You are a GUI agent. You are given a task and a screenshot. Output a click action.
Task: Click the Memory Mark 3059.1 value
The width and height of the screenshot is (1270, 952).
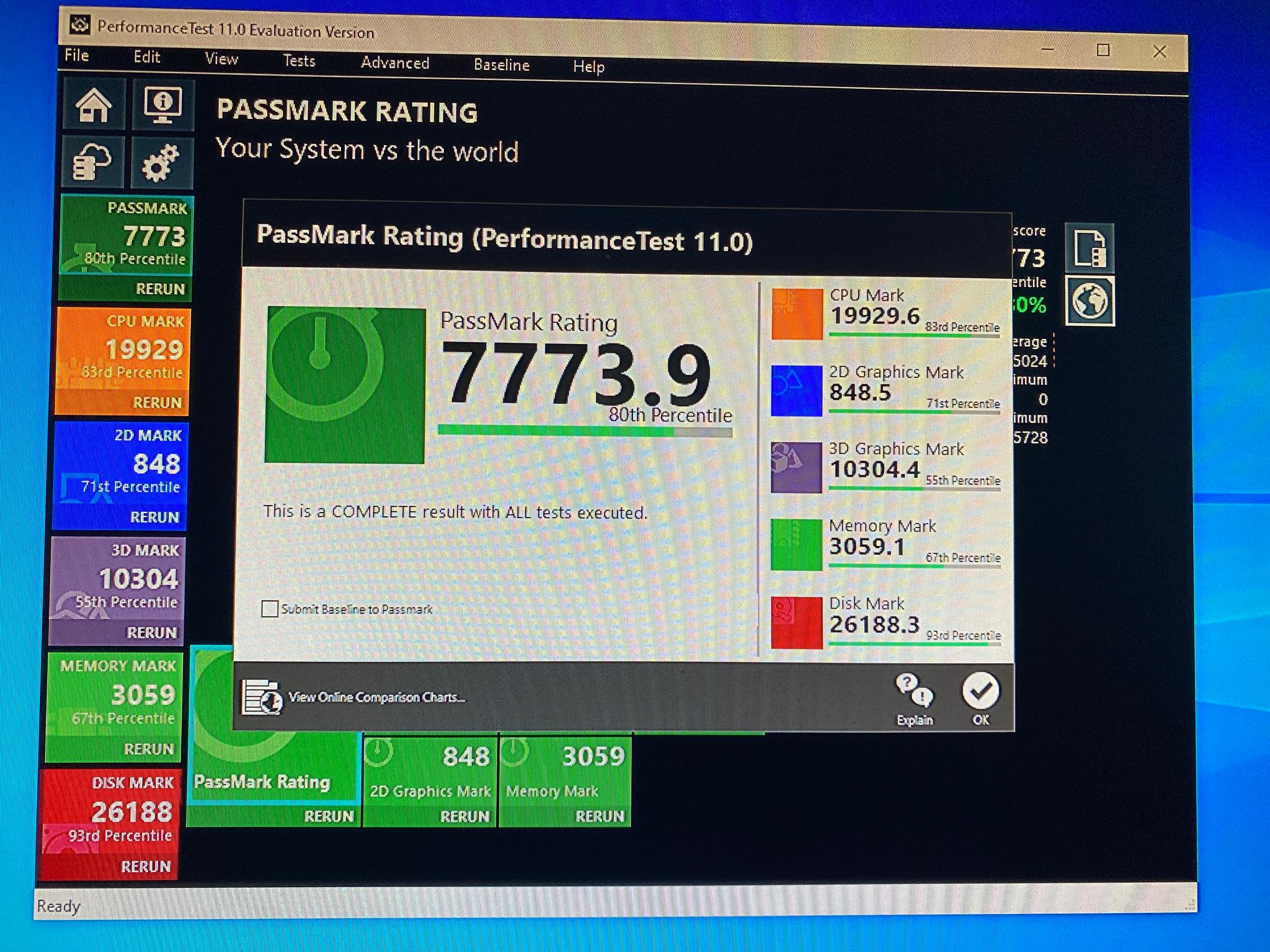[867, 547]
